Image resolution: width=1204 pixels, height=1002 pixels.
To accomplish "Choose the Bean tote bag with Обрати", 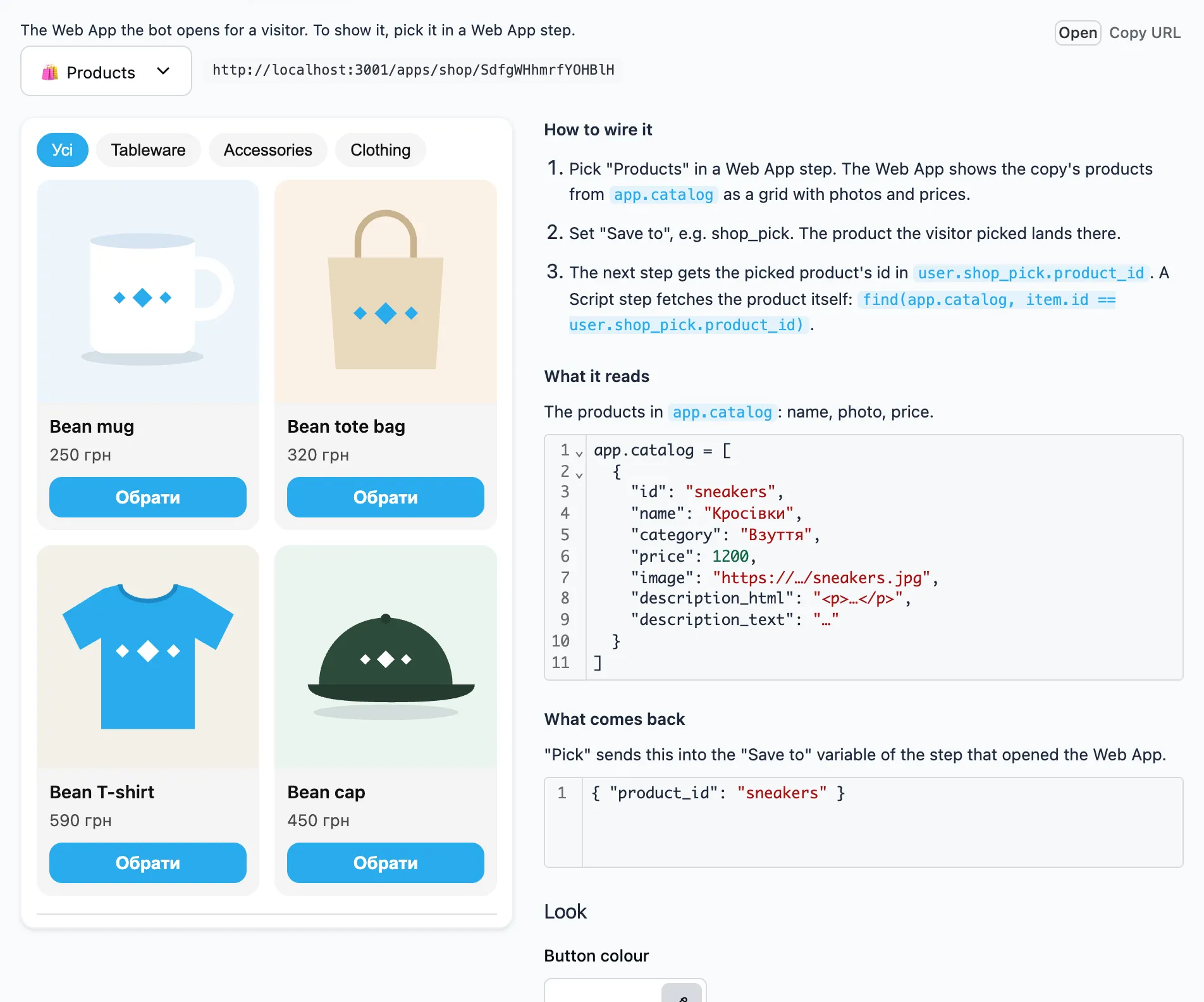I will click(x=386, y=497).
